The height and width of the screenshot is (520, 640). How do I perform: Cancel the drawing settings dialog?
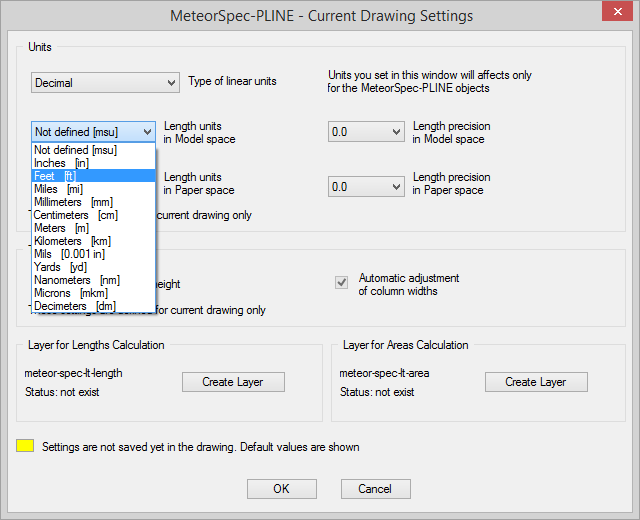[x=376, y=489]
